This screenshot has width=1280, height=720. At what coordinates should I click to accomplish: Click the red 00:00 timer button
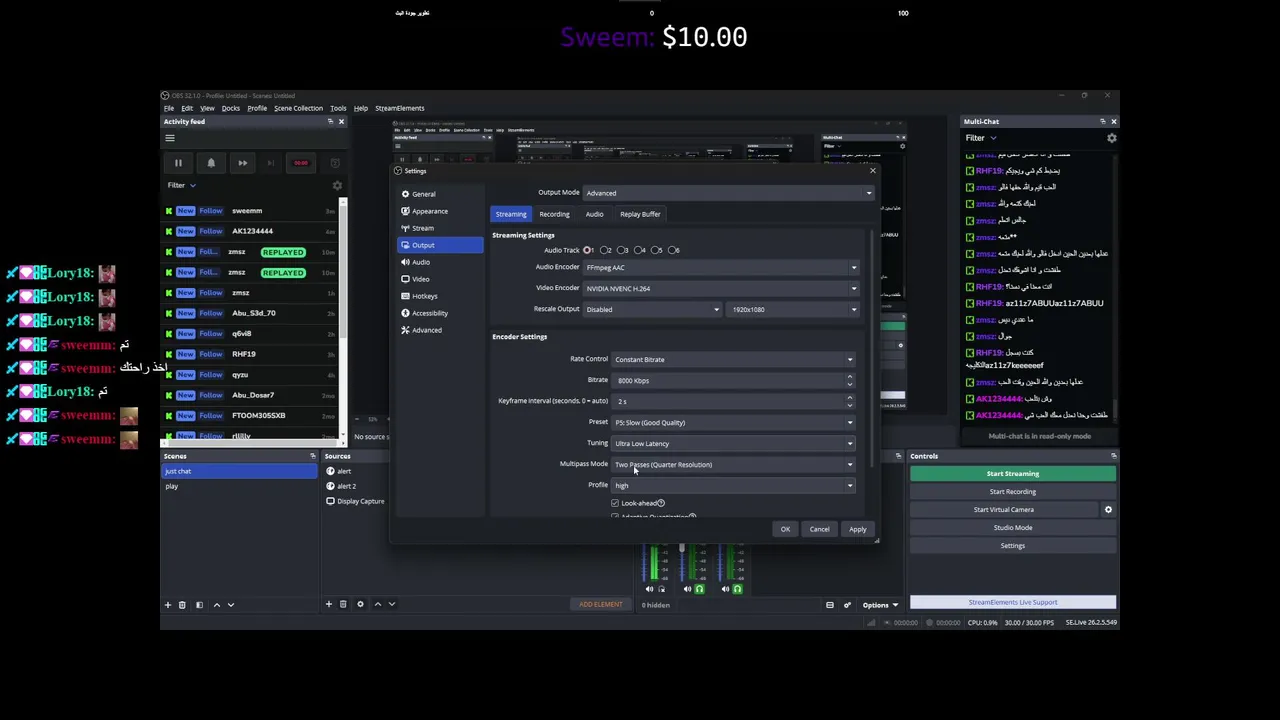(301, 163)
